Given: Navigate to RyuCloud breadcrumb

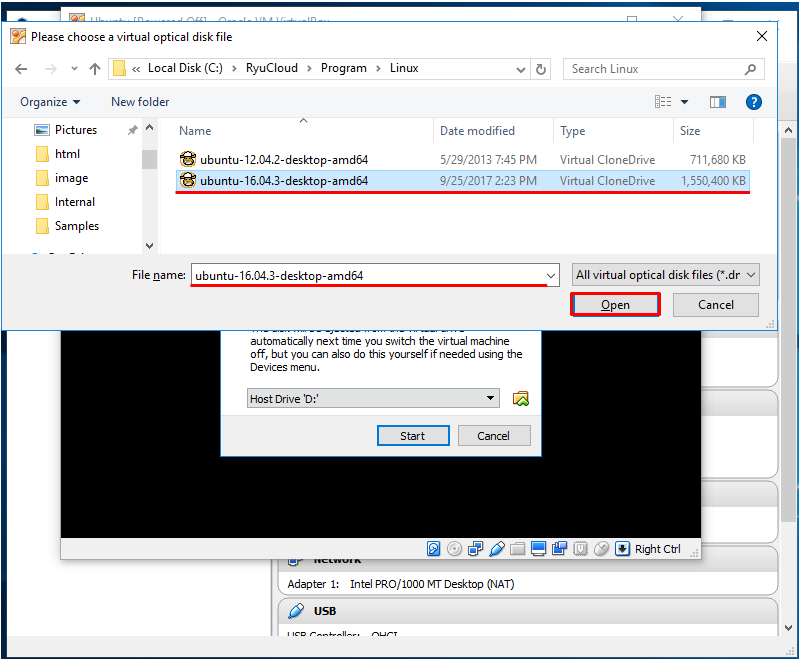Looking at the screenshot, I should pyautogui.click(x=272, y=68).
